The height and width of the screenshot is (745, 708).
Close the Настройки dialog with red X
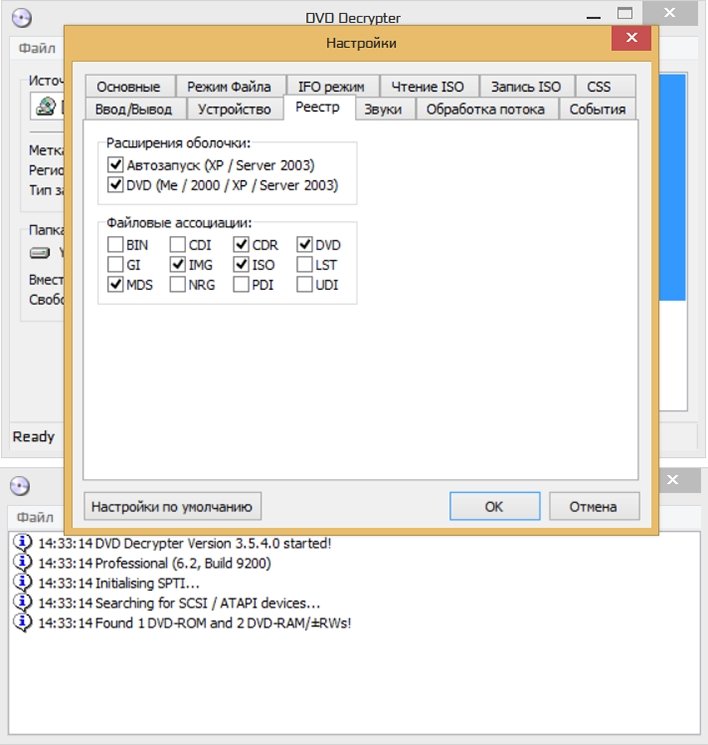631,38
